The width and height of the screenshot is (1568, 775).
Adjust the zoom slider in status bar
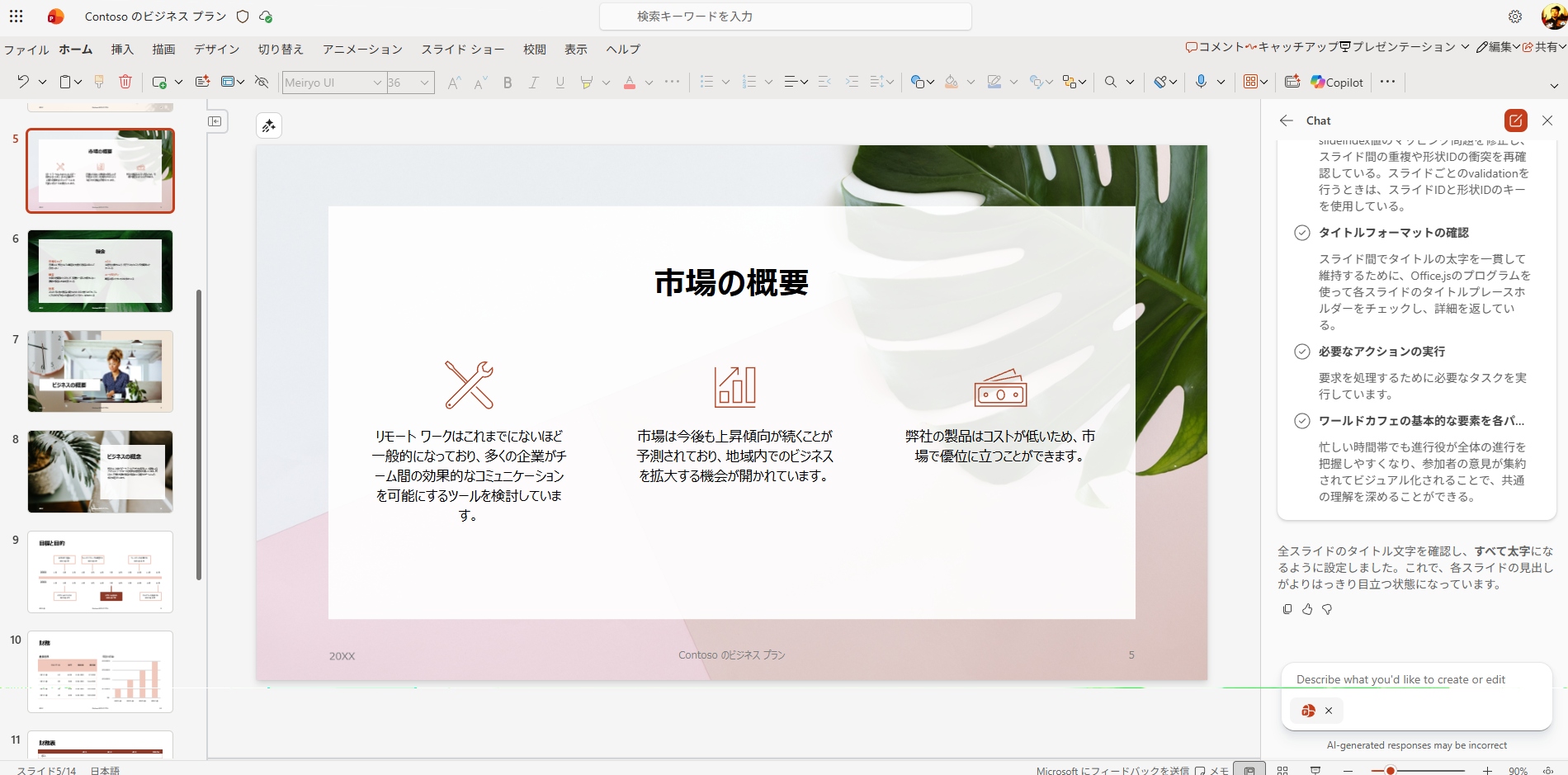[x=1391, y=770]
